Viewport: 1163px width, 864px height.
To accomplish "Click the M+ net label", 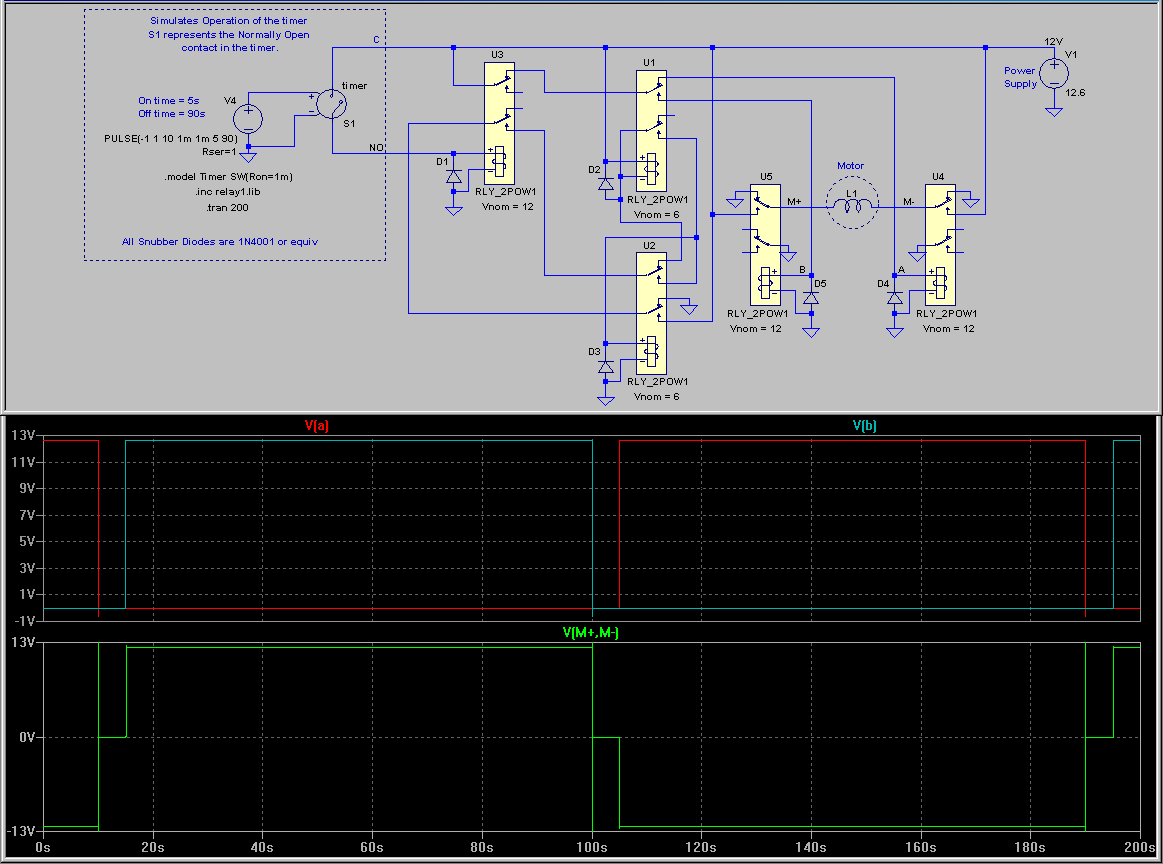I will [x=794, y=202].
